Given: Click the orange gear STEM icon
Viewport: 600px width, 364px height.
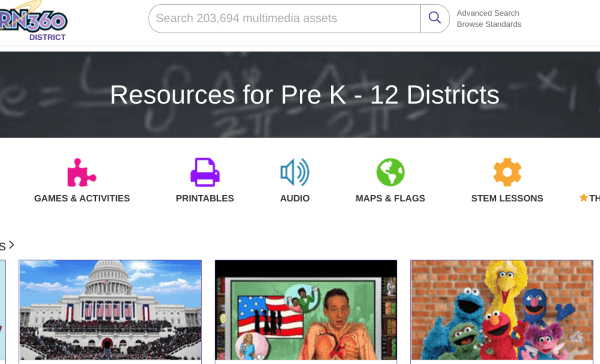Looking at the screenshot, I should click(507, 172).
